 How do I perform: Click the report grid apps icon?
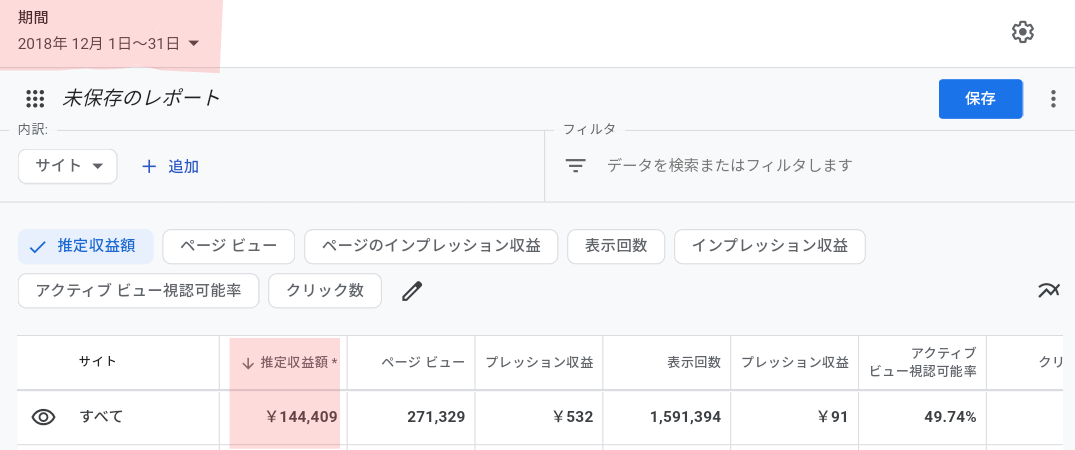(x=35, y=99)
